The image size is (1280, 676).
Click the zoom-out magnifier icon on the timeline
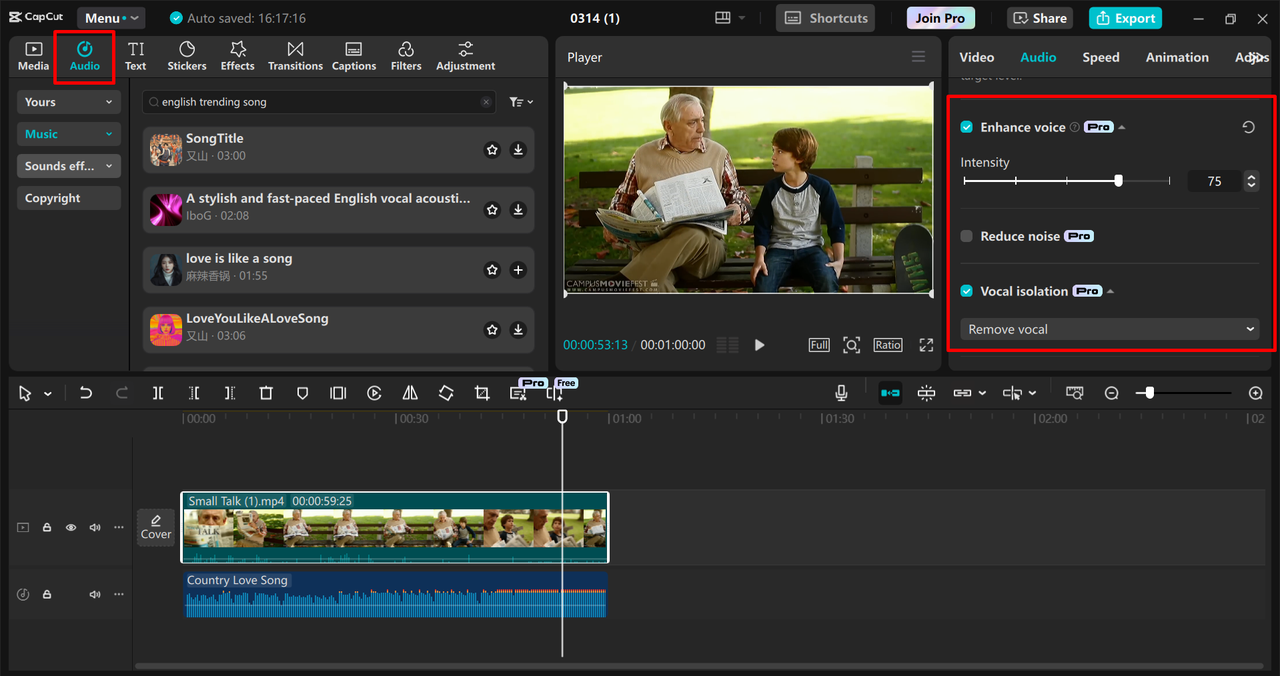[1111, 393]
